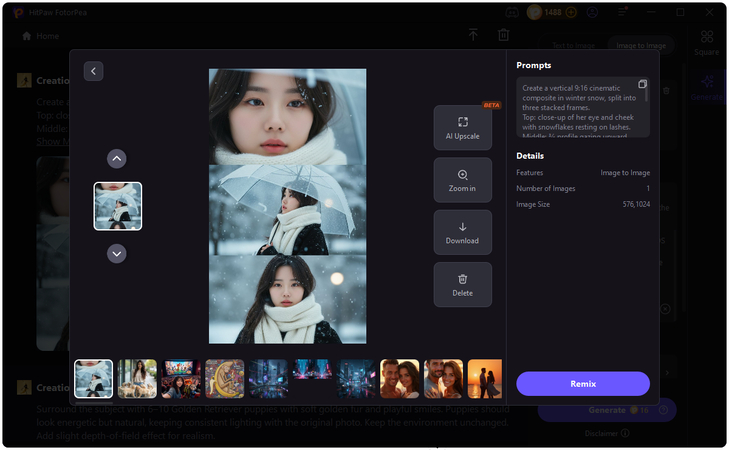The width and height of the screenshot is (729, 450).
Task: Click the Disclaimer info link
Action: (607, 433)
